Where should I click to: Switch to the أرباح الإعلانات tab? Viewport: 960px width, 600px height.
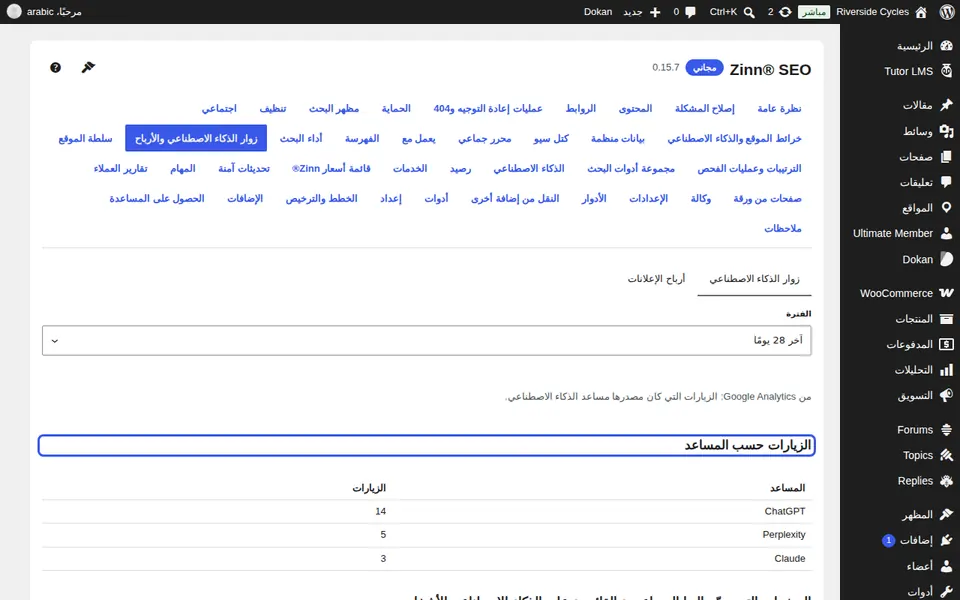pyautogui.click(x=656, y=279)
